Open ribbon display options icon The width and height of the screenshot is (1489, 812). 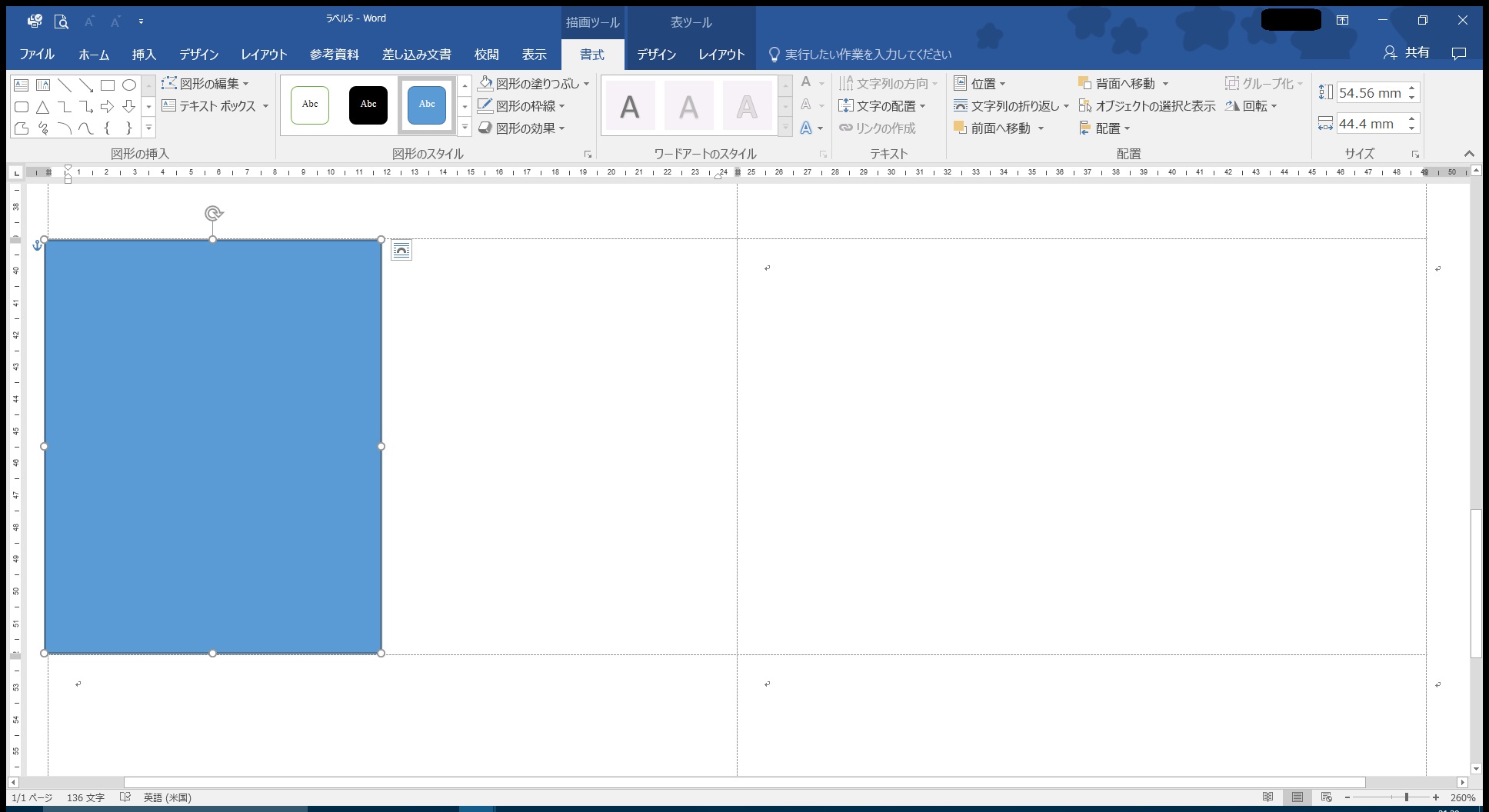point(1342,20)
